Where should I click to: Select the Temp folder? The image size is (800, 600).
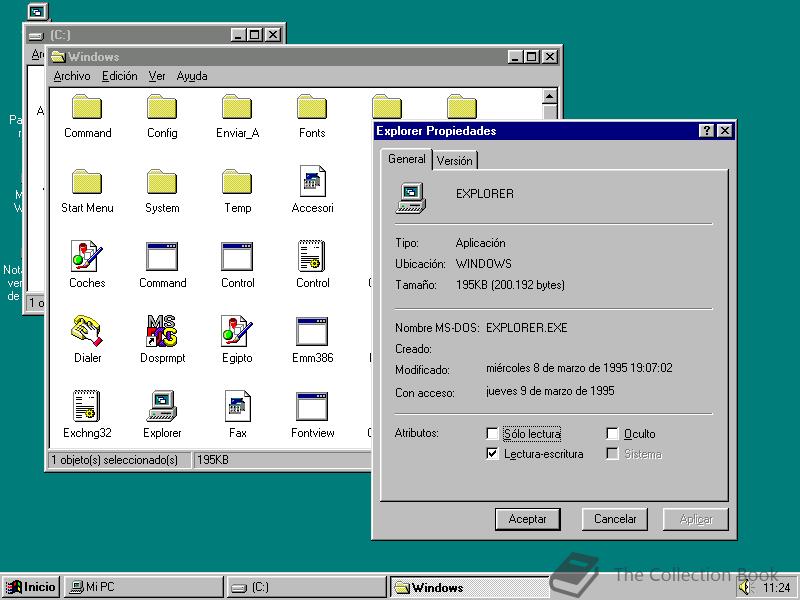pos(237,183)
